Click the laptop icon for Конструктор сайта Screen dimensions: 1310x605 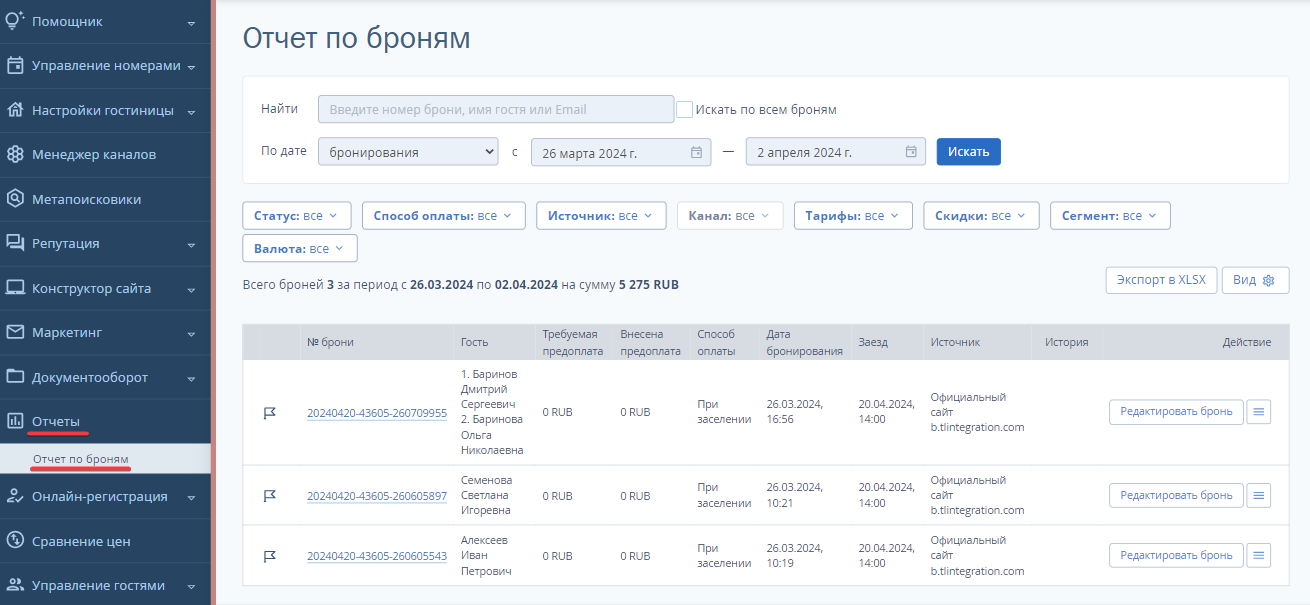coord(15,288)
